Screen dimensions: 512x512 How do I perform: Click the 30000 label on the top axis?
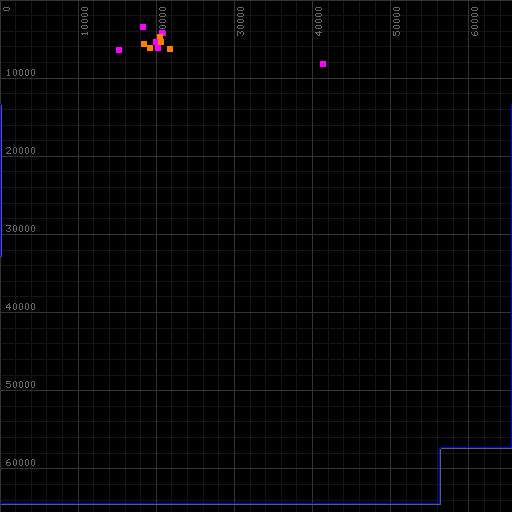[x=240, y=21]
